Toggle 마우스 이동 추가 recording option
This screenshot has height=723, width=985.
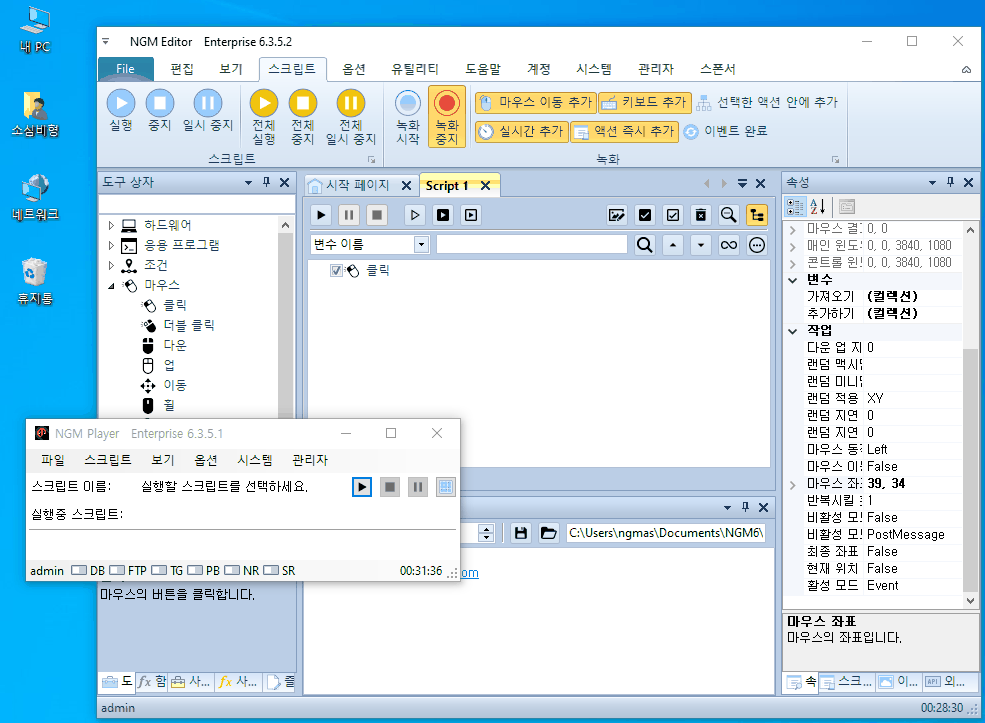tap(535, 102)
